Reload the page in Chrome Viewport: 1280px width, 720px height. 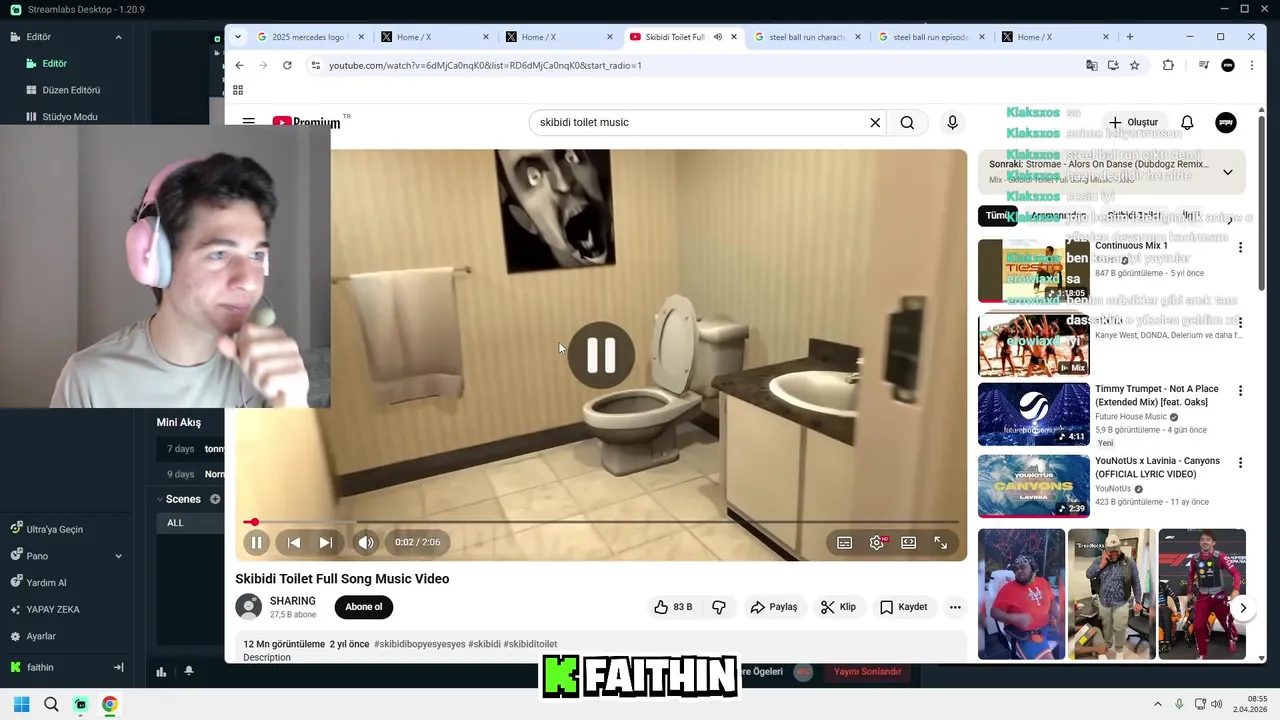coord(287,65)
